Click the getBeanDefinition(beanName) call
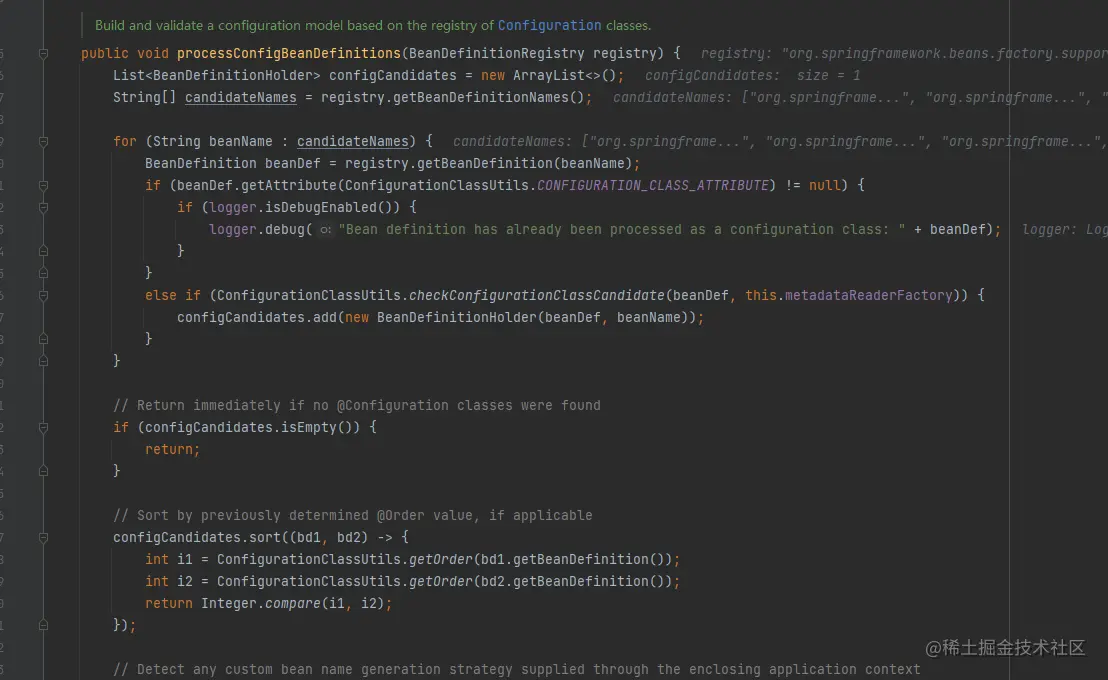This screenshot has height=680, width=1108. (524, 163)
